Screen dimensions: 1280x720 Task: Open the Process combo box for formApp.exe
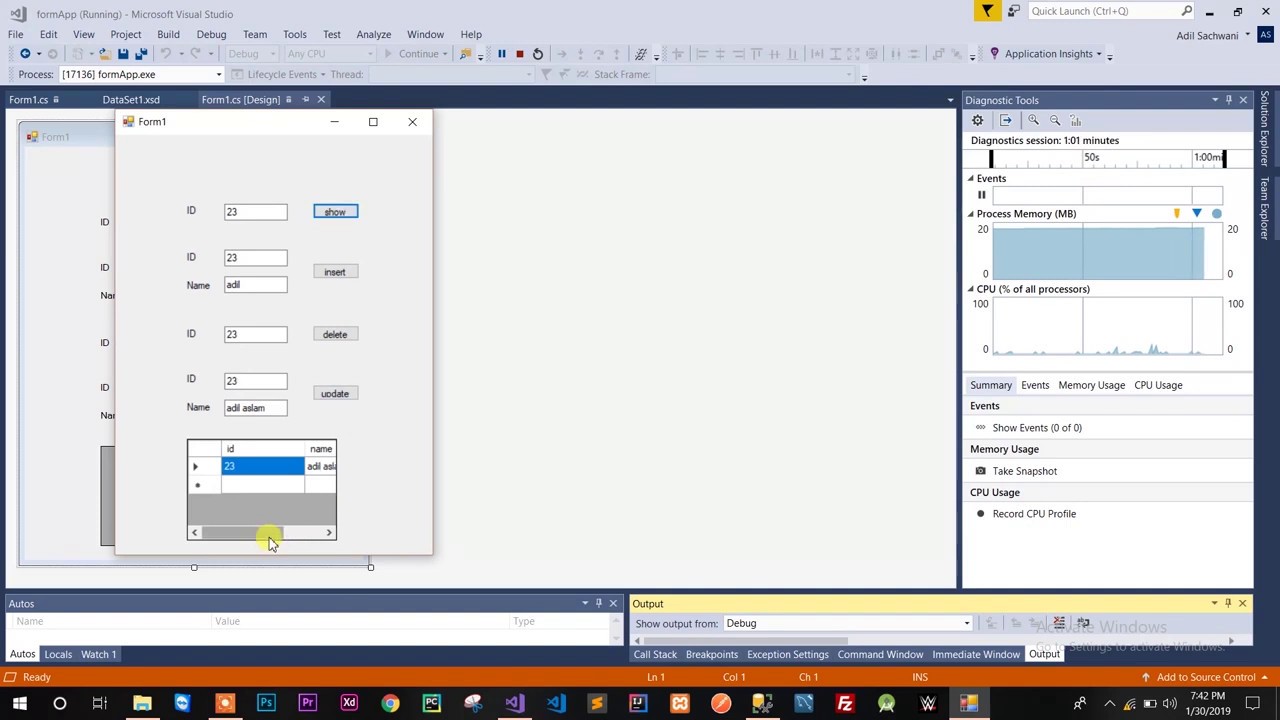(141, 74)
